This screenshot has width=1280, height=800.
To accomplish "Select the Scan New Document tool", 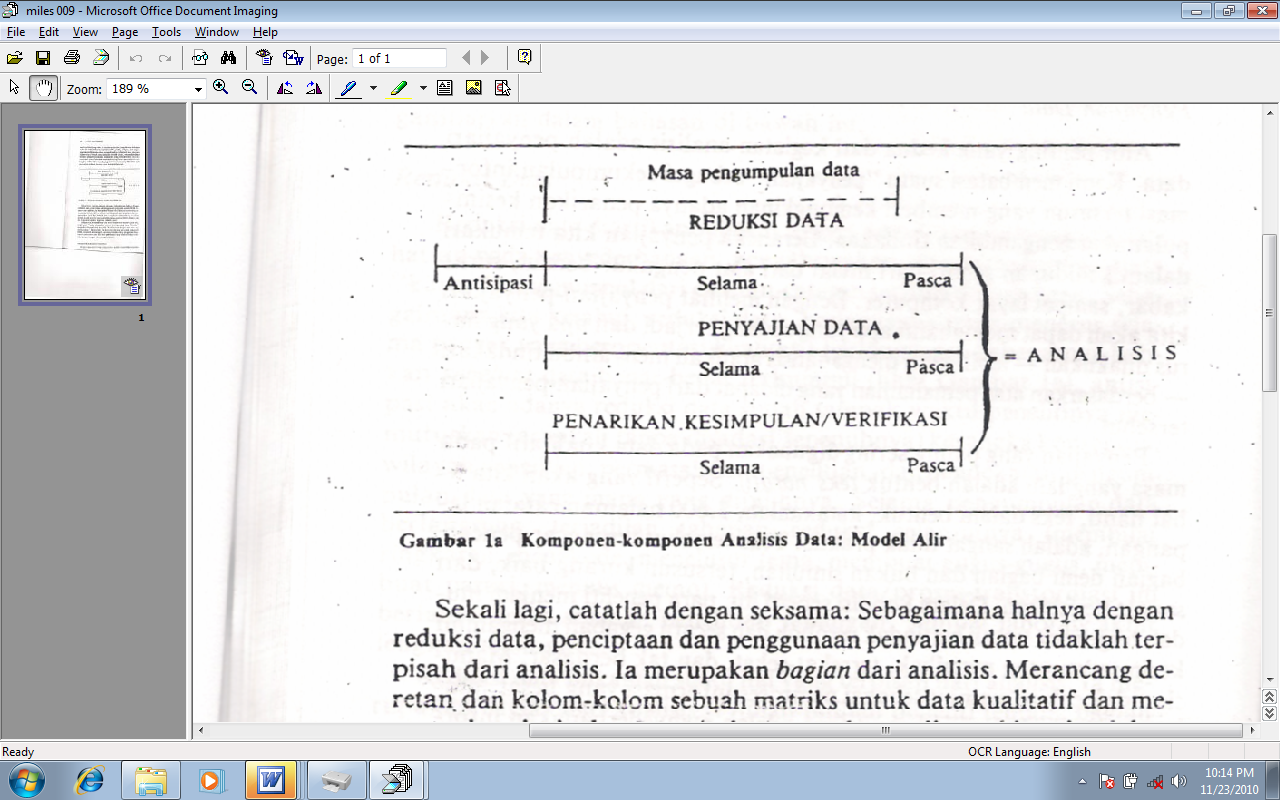I will (x=99, y=57).
